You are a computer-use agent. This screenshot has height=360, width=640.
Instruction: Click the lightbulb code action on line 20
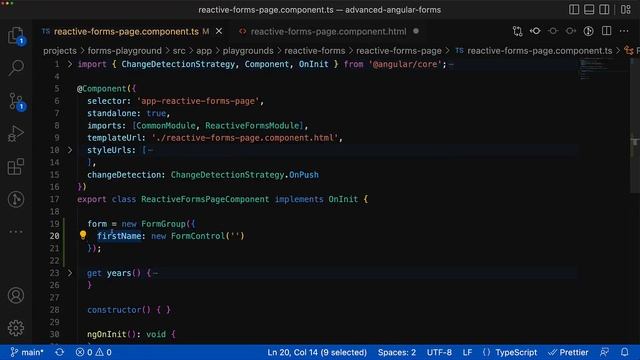click(x=83, y=235)
